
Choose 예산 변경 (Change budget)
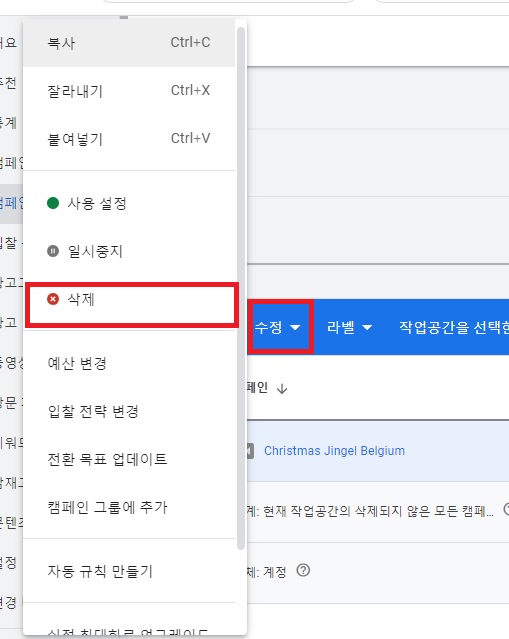click(x=129, y=363)
